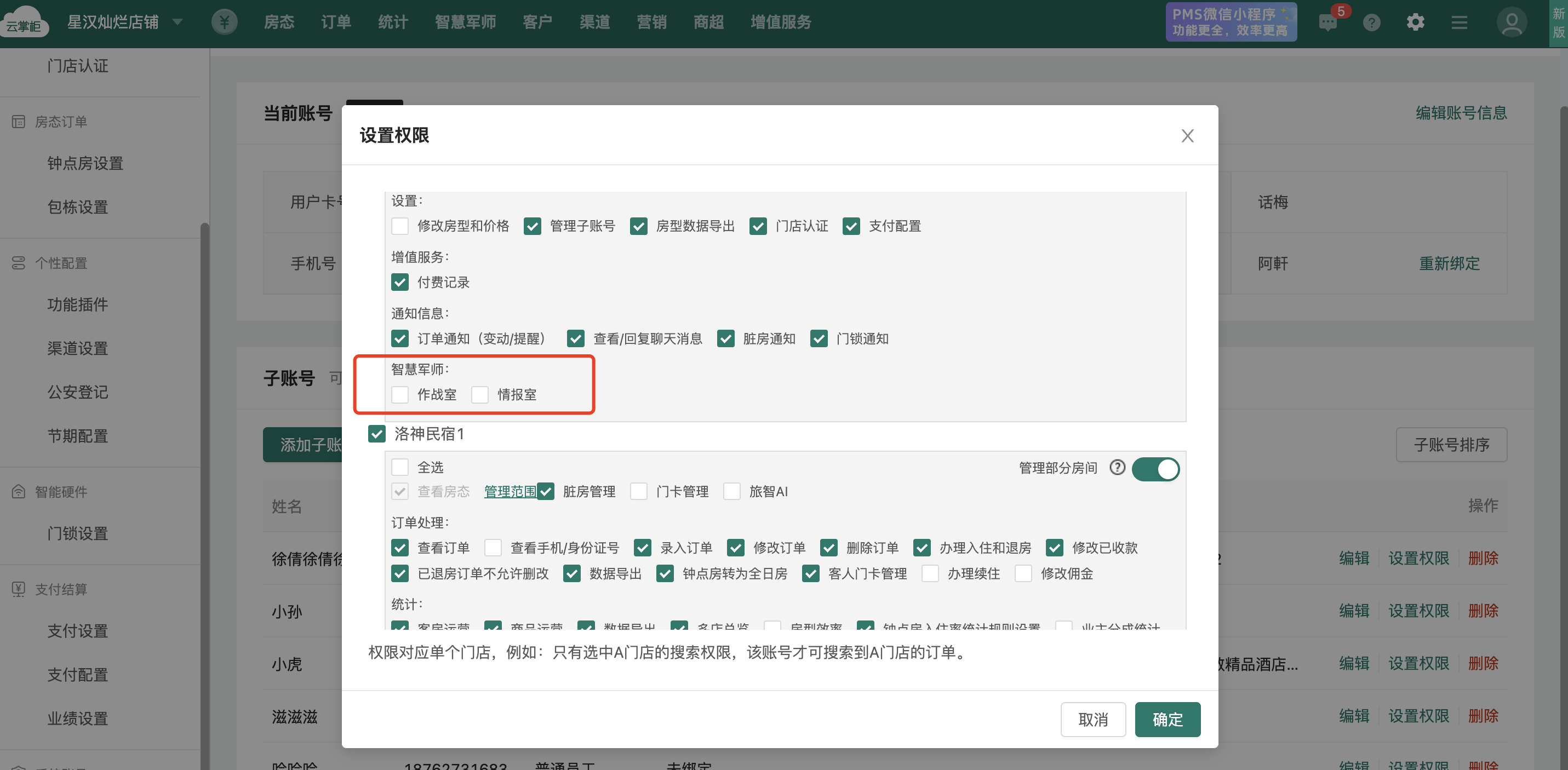
Task: Open 门锁设置 in the sidebar
Action: coord(77,533)
